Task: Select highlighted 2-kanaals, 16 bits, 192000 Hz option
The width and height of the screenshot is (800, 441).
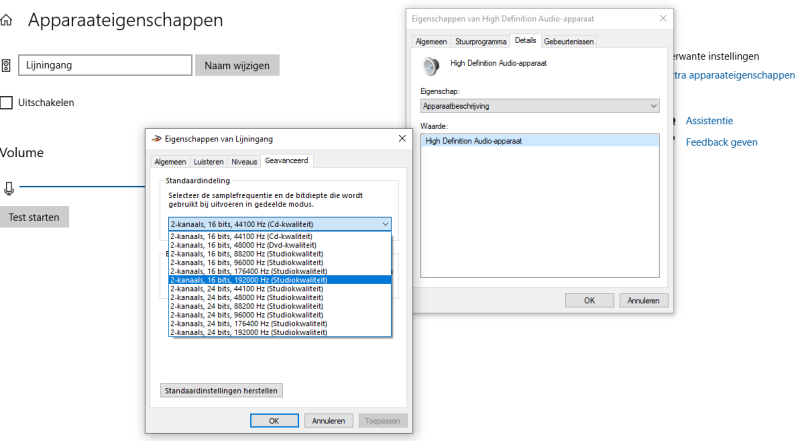Action: tap(280, 280)
